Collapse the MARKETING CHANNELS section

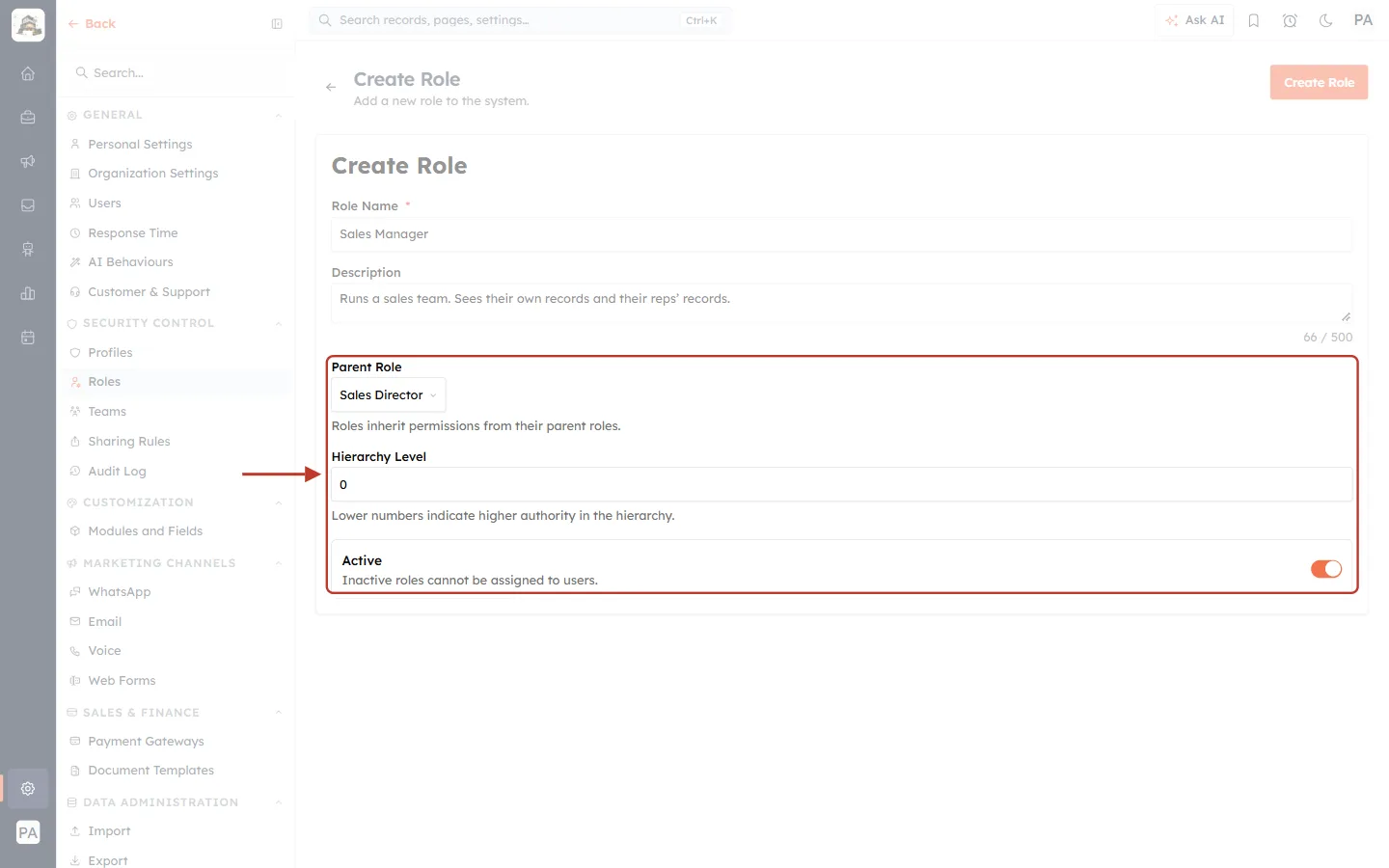click(279, 563)
